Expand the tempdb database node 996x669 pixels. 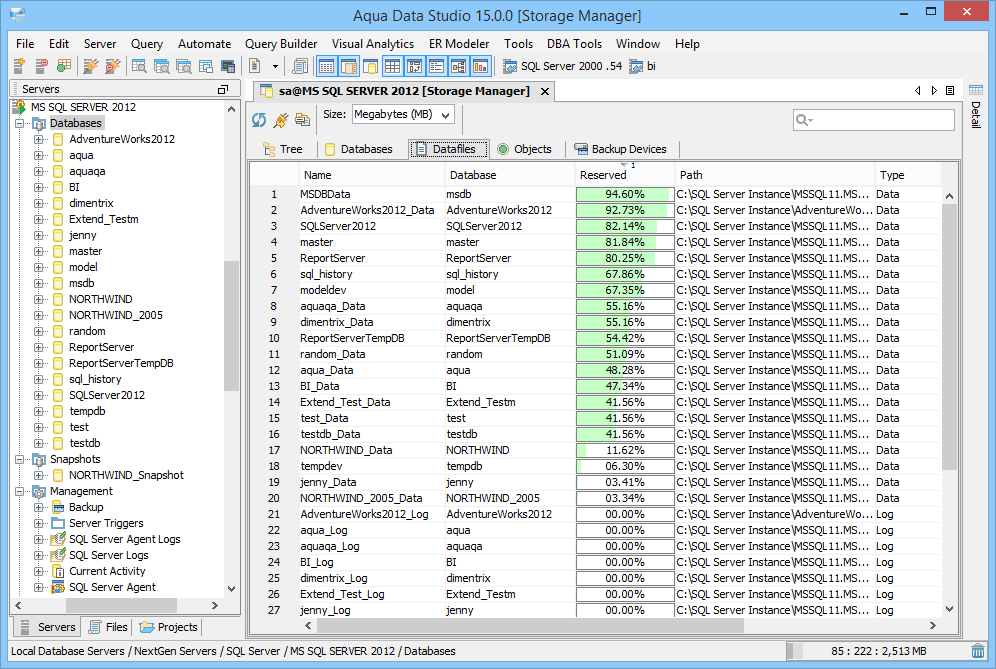39,411
